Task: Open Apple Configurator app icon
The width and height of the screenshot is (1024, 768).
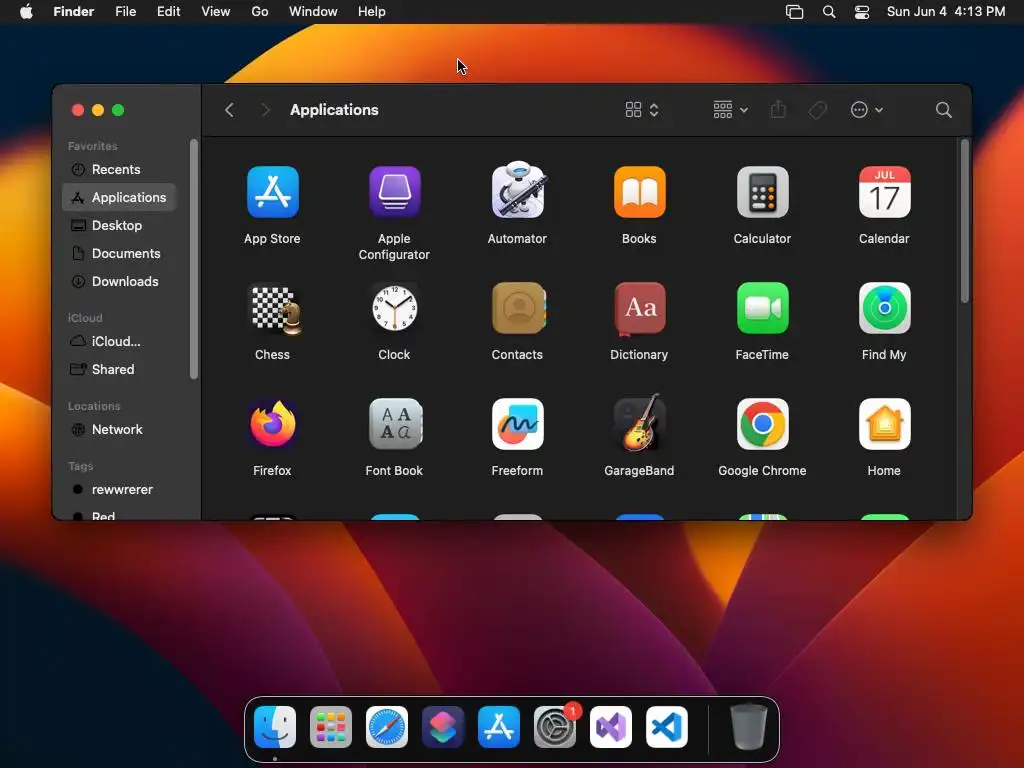Action: point(394,192)
